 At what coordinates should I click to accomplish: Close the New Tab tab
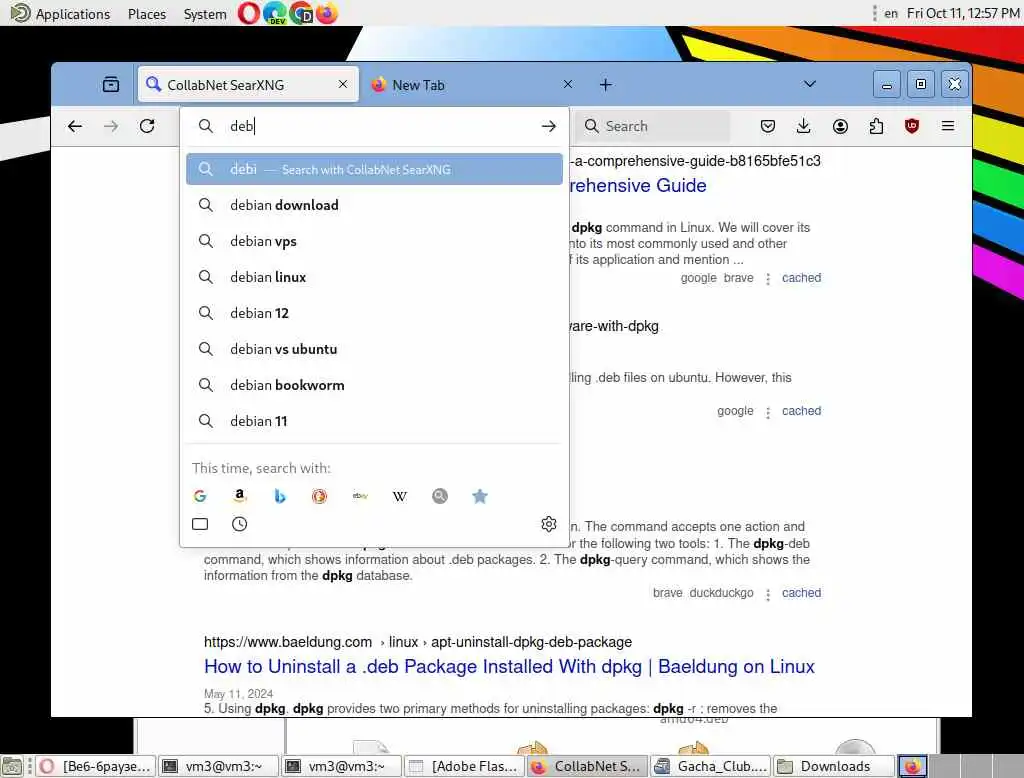click(568, 84)
